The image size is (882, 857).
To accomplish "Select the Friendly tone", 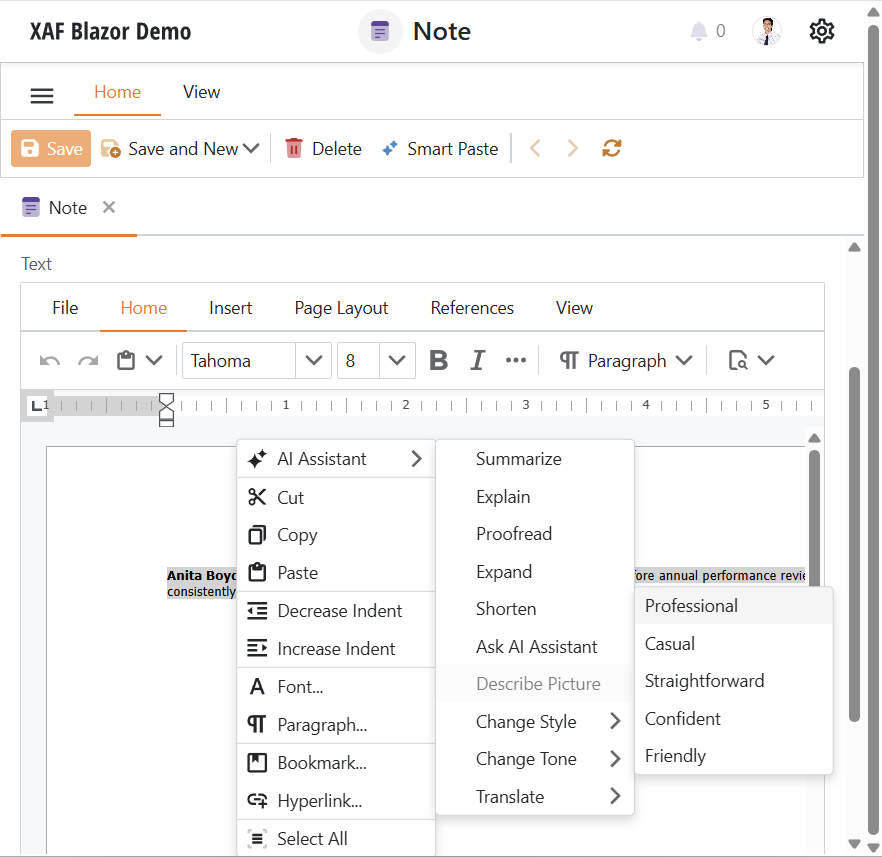I will click(x=734, y=756).
